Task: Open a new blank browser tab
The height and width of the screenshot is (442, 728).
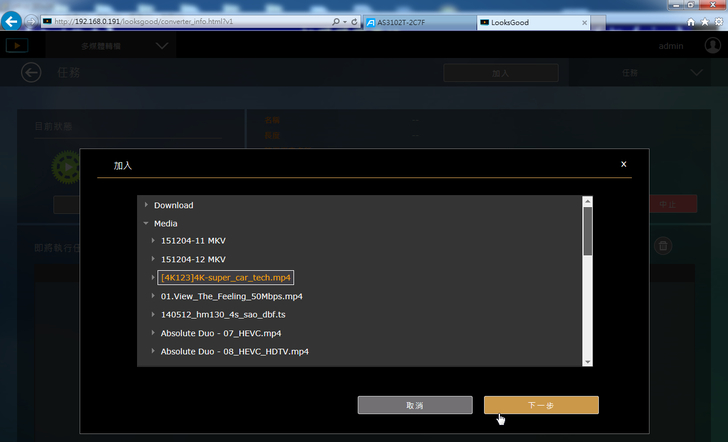Action: pyautogui.click(x=598, y=22)
